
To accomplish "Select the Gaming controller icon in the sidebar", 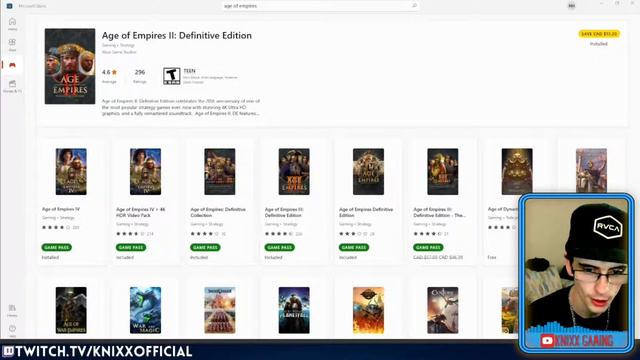I will (12, 65).
